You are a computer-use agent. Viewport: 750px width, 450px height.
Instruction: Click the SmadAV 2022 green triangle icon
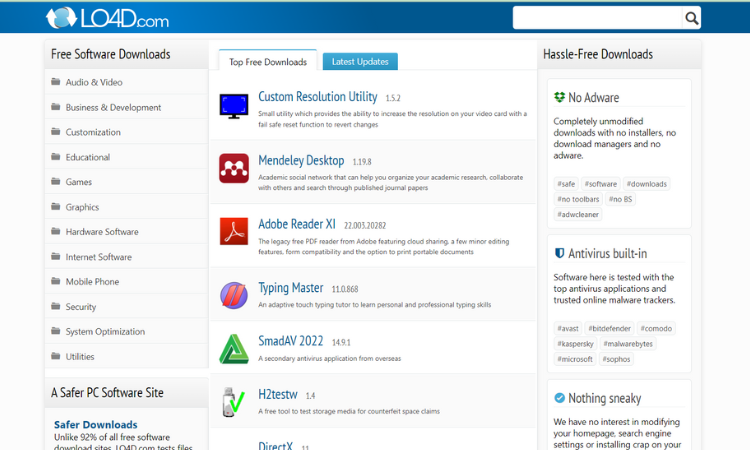point(234,349)
